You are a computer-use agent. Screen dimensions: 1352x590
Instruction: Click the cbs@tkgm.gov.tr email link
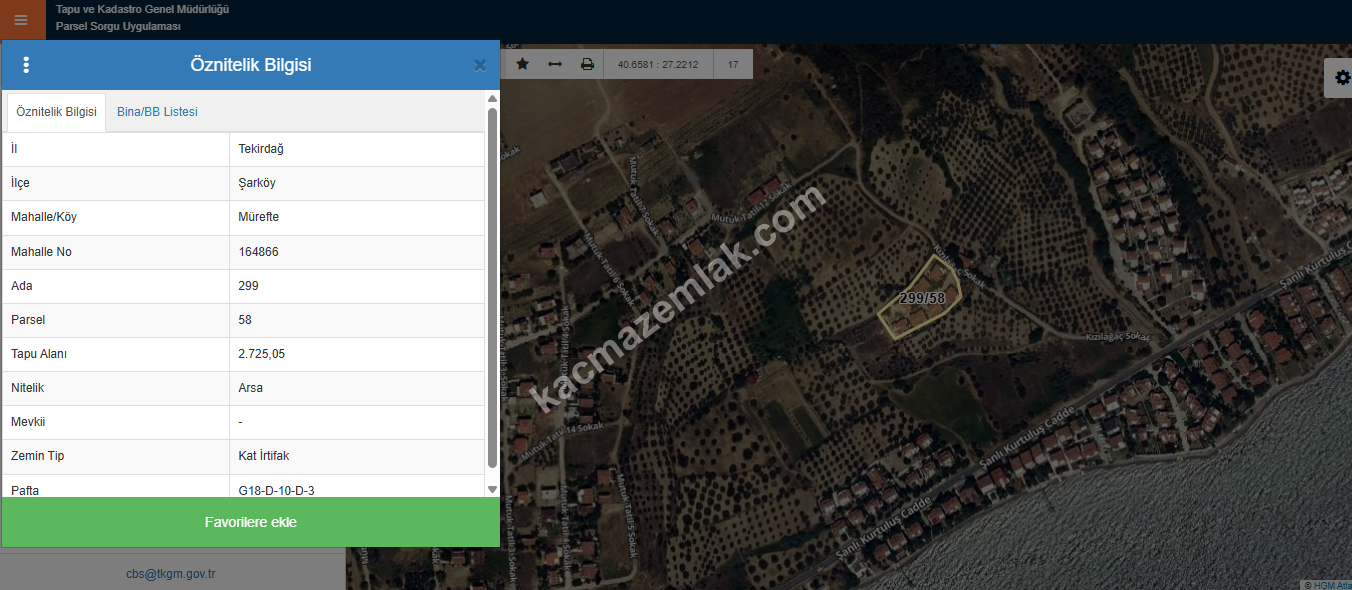tap(171, 574)
